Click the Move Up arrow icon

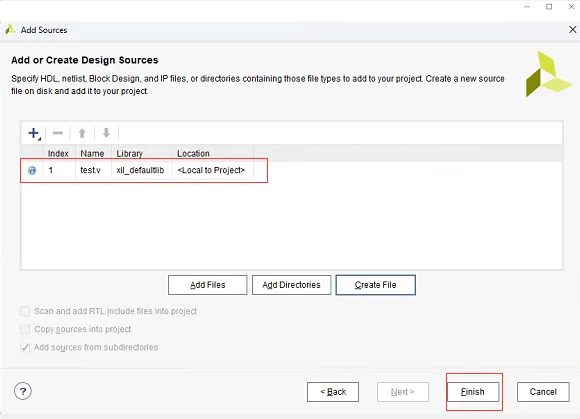point(82,133)
